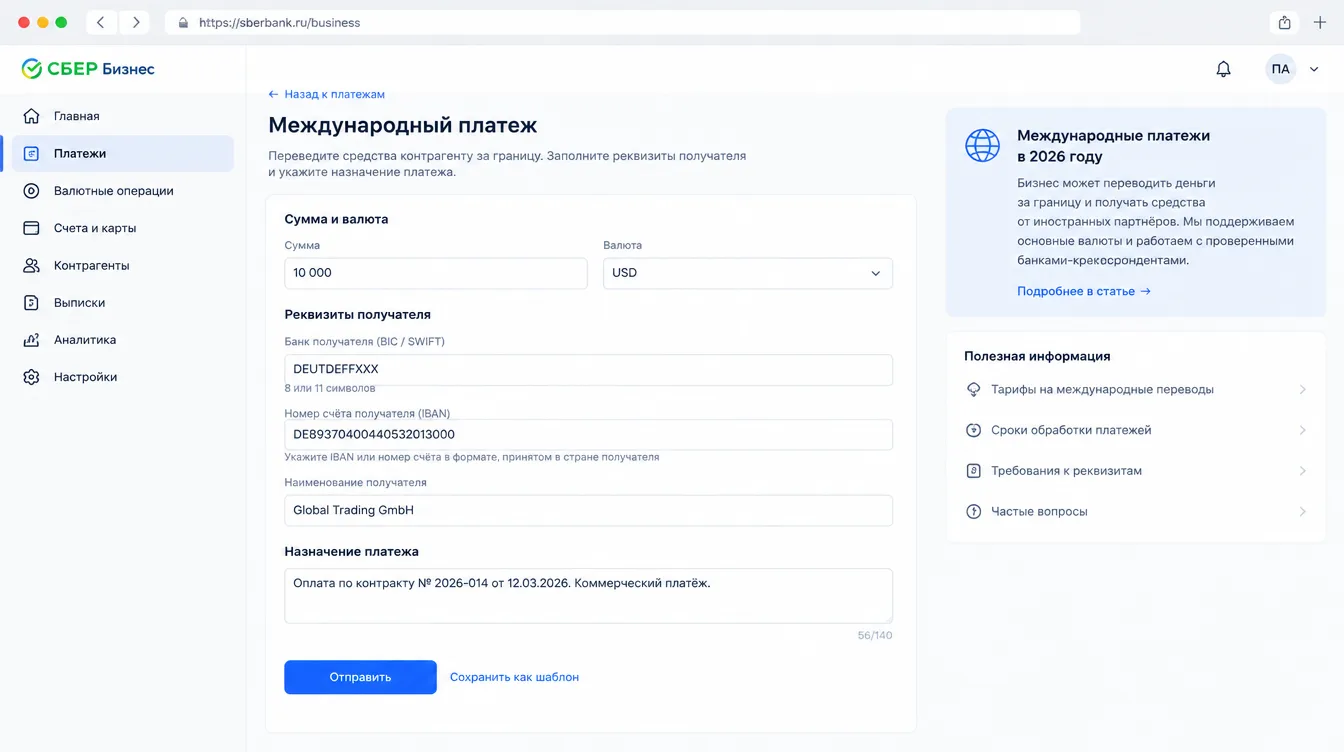Expand the profile menu chevron
This screenshot has width=1344, height=752.
pos(1314,70)
